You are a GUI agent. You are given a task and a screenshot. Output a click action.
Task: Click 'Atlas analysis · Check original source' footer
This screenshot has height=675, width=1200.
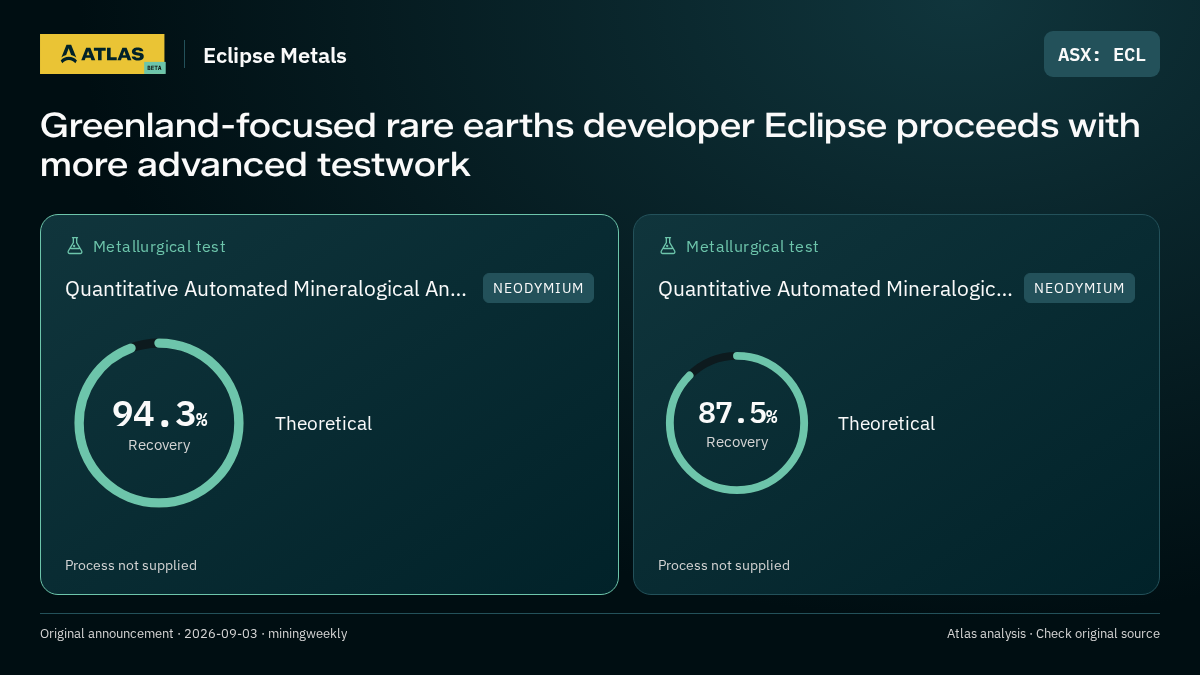(x=1053, y=634)
